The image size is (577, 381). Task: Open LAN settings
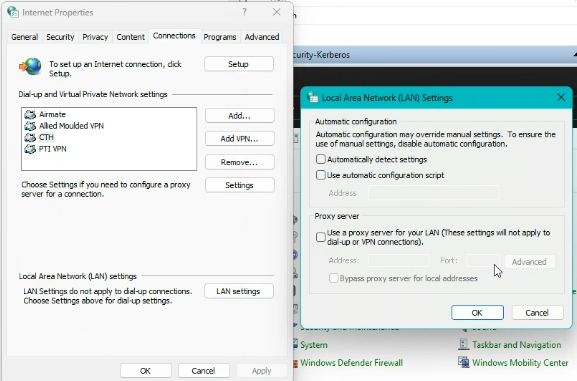click(238, 291)
